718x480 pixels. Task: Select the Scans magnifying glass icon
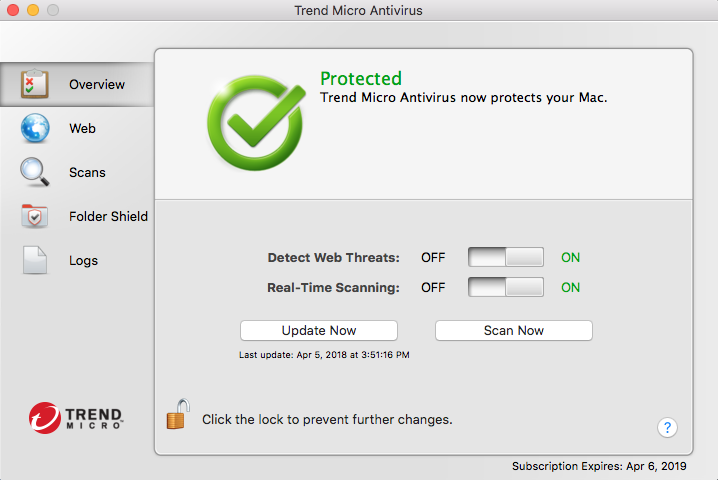35,172
